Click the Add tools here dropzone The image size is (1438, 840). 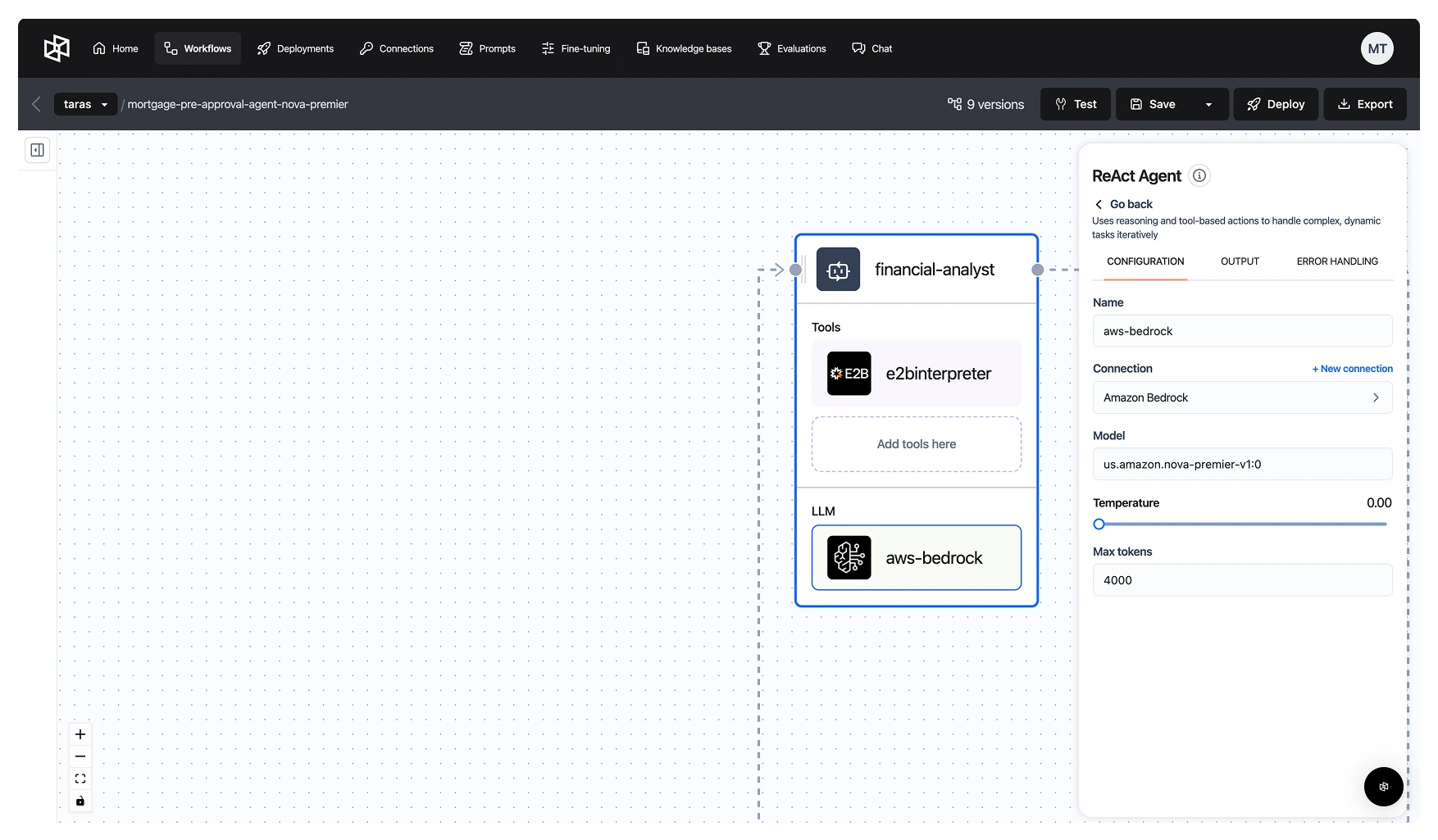917,444
